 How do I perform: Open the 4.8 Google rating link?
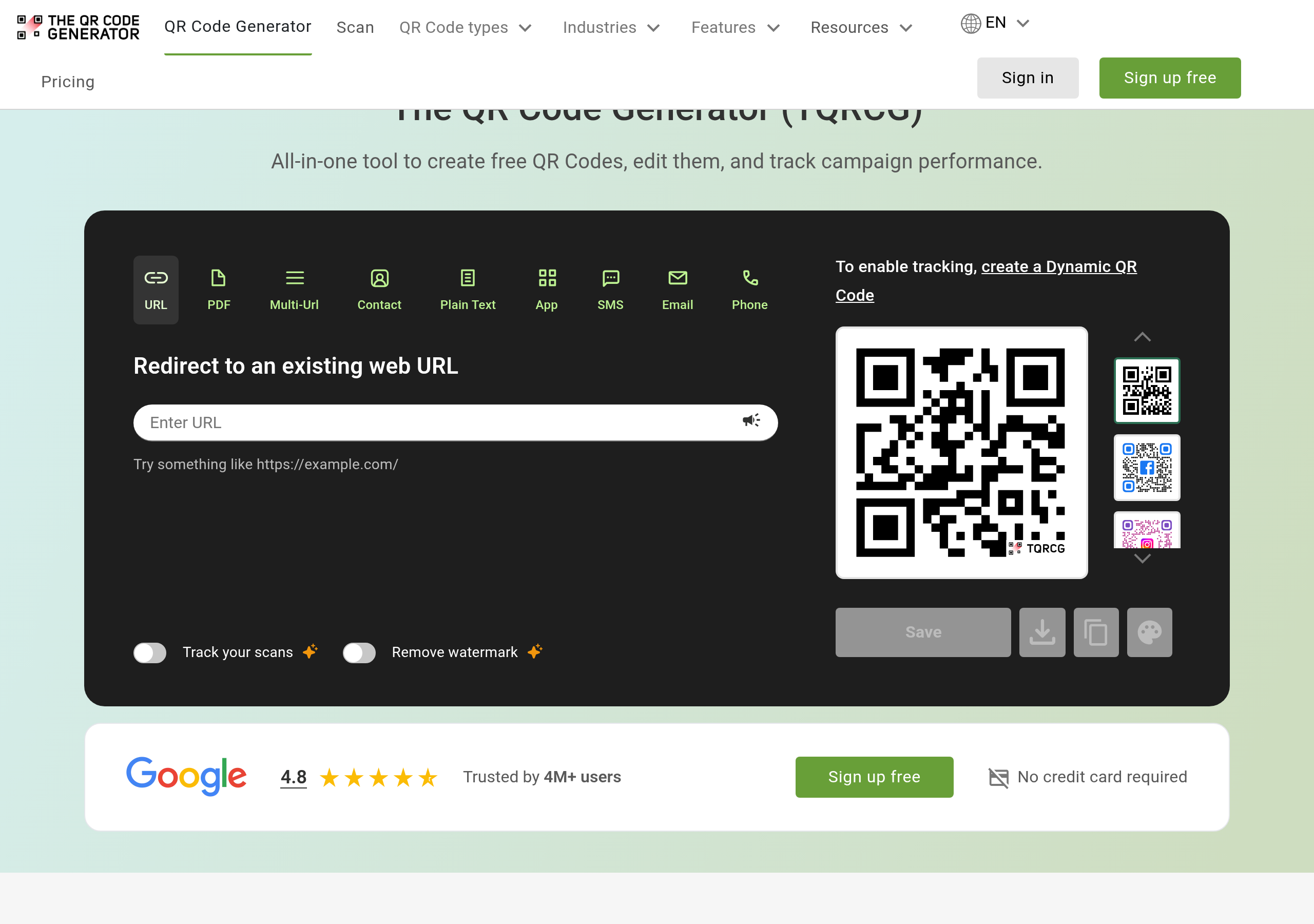[294, 777]
